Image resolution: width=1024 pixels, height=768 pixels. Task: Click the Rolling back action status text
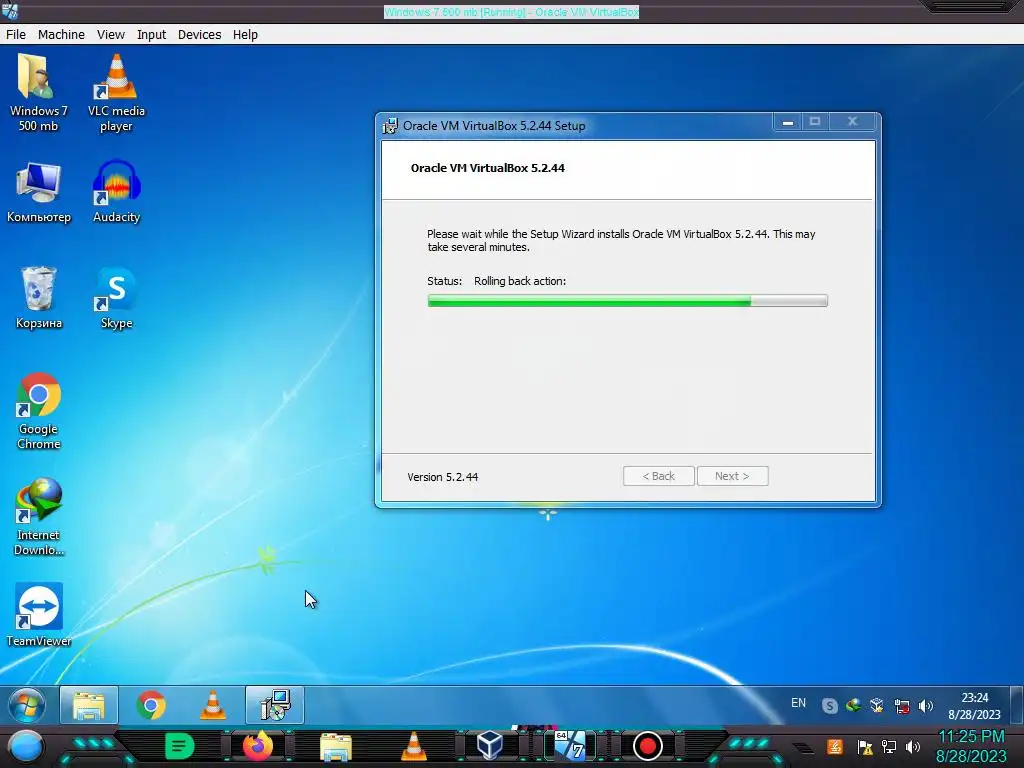click(520, 281)
